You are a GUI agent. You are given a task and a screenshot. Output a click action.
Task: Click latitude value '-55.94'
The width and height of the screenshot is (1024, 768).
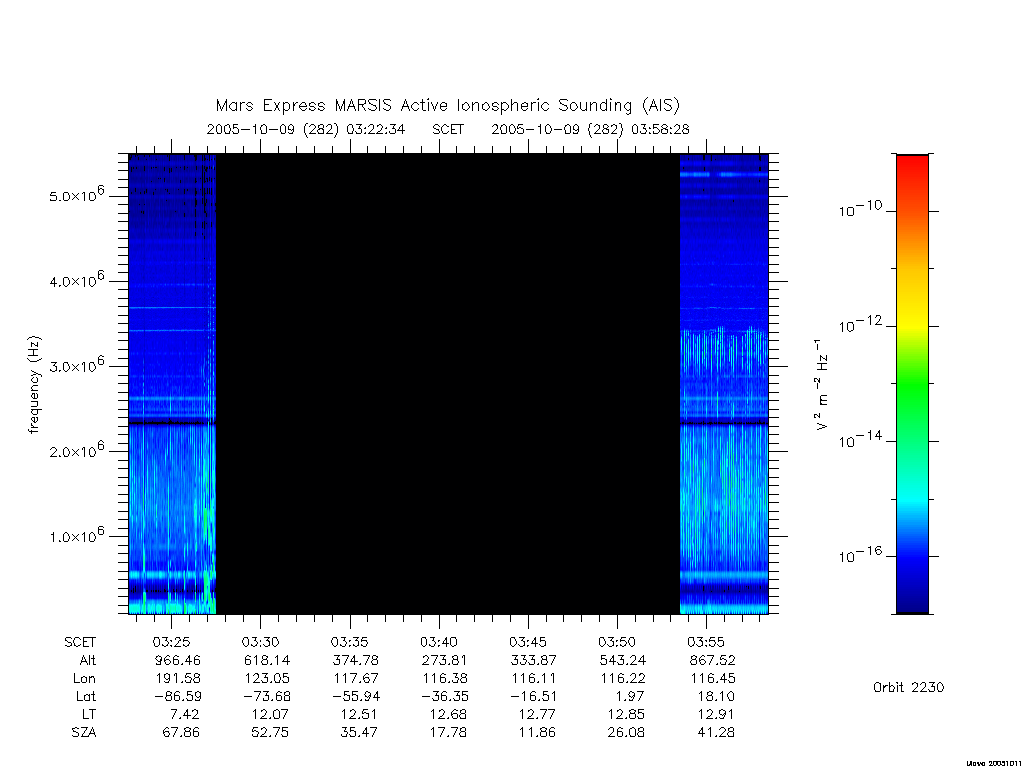[x=356, y=696]
